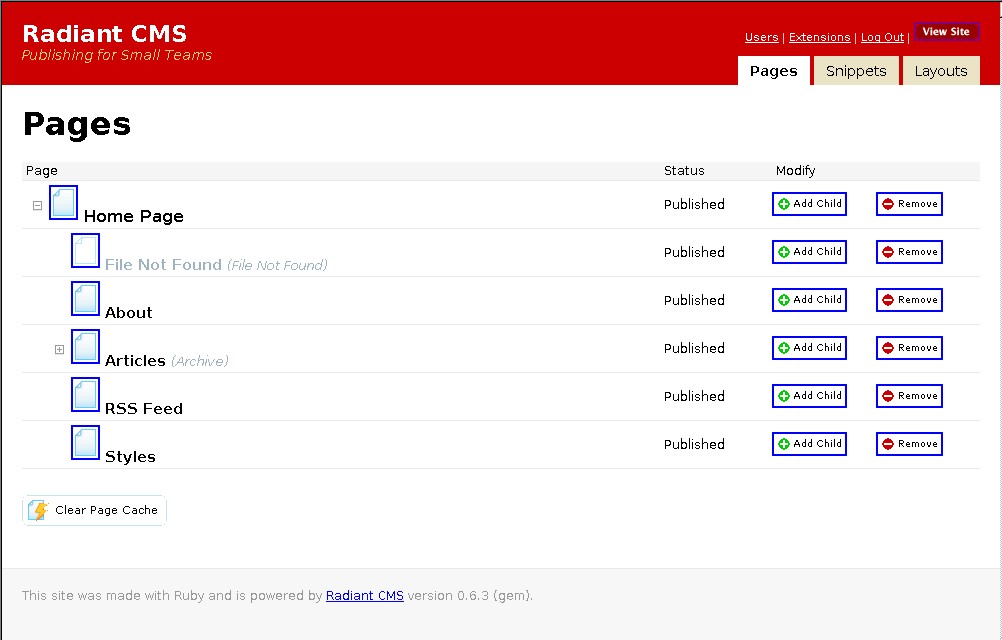Click the Styles page icon
Viewport: 1002px width, 640px height.
pyautogui.click(x=85, y=442)
